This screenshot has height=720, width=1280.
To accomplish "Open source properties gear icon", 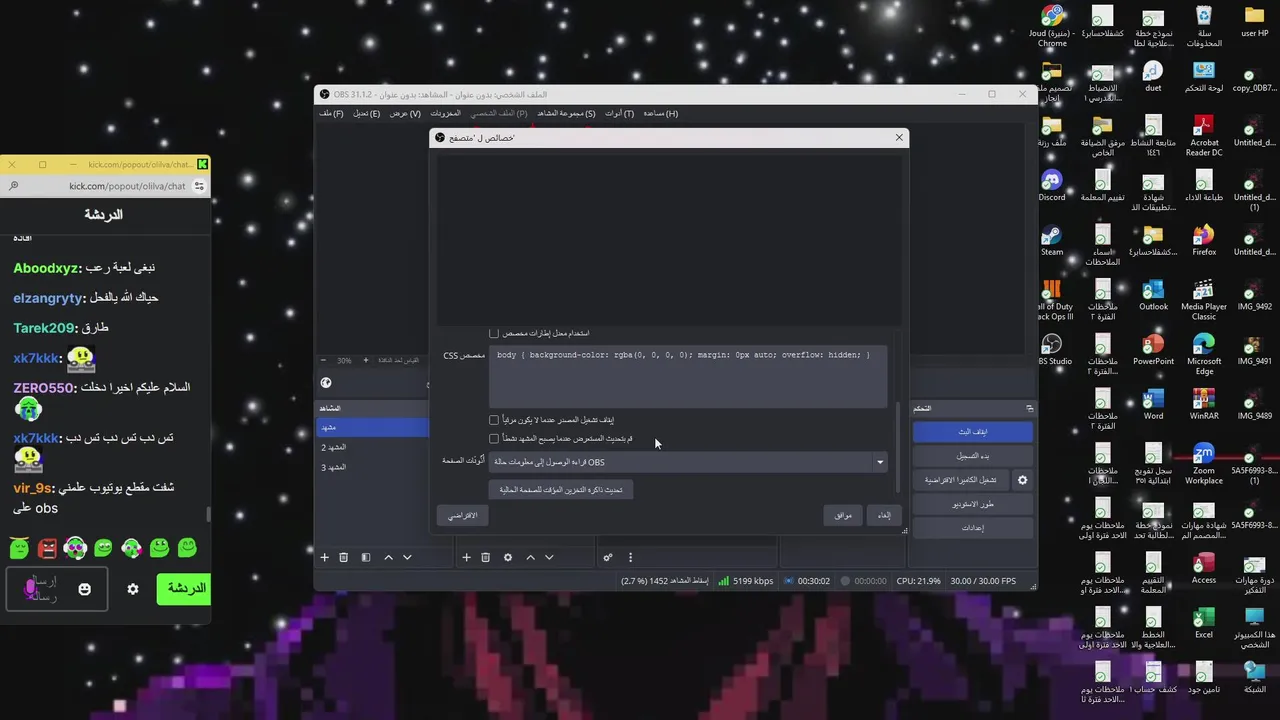I will [508, 557].
